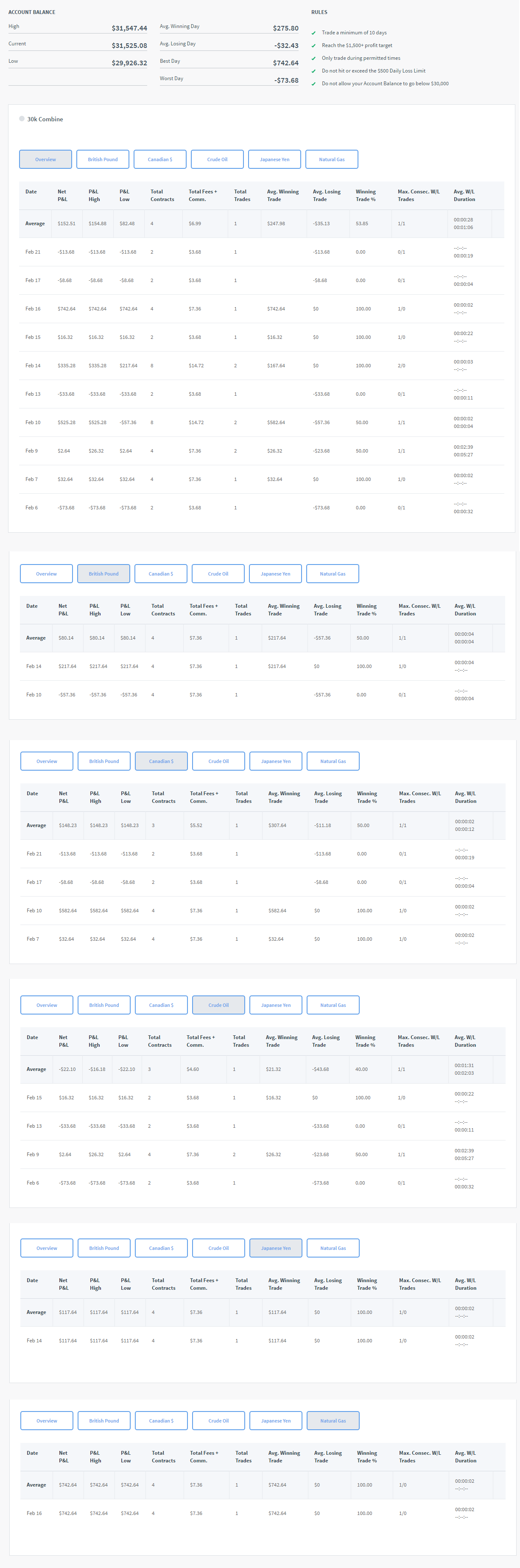Switch to the highlighted Natural Gas tab

333,1421
